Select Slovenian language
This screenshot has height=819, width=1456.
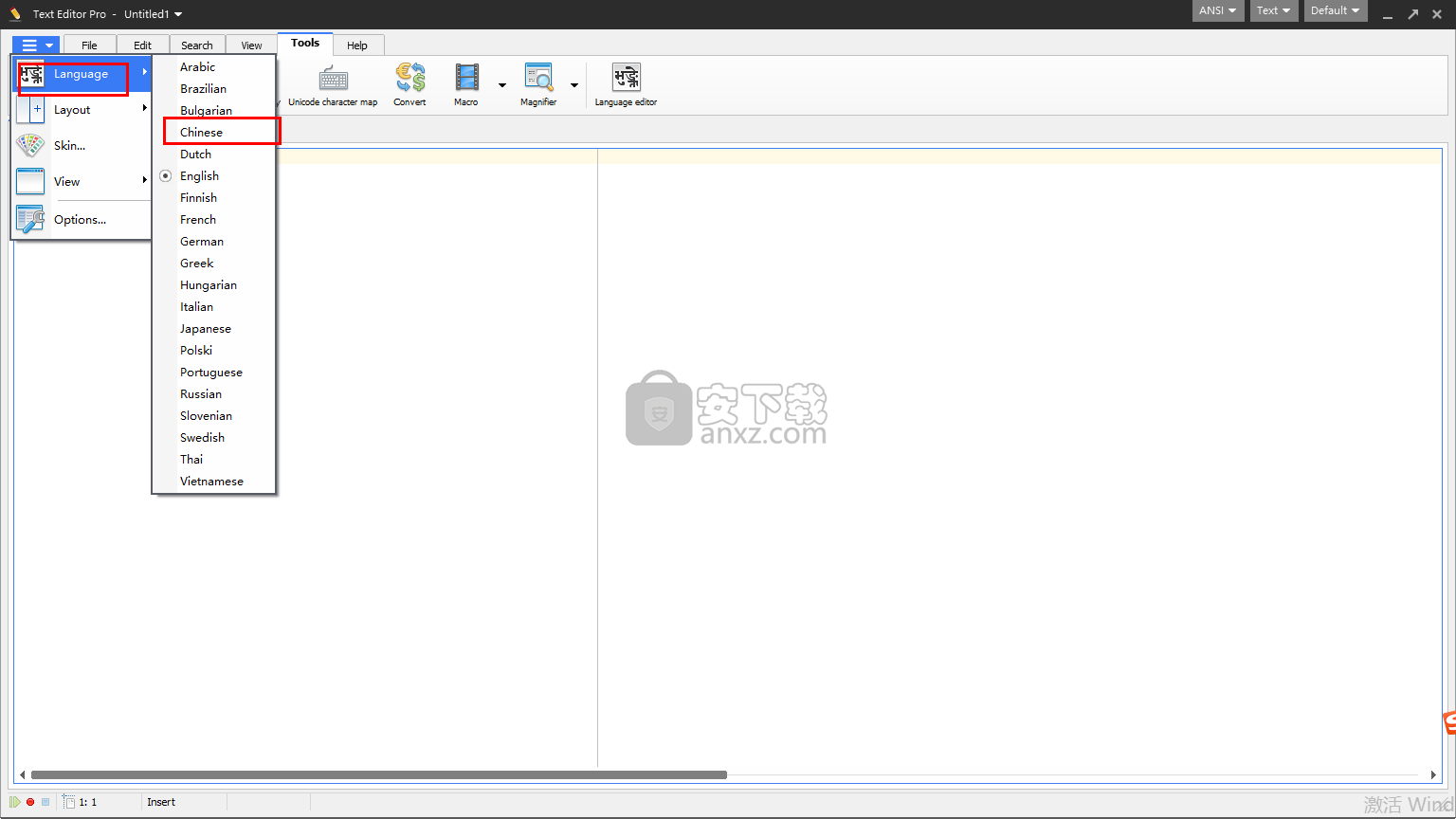click(x=214, y=416)
